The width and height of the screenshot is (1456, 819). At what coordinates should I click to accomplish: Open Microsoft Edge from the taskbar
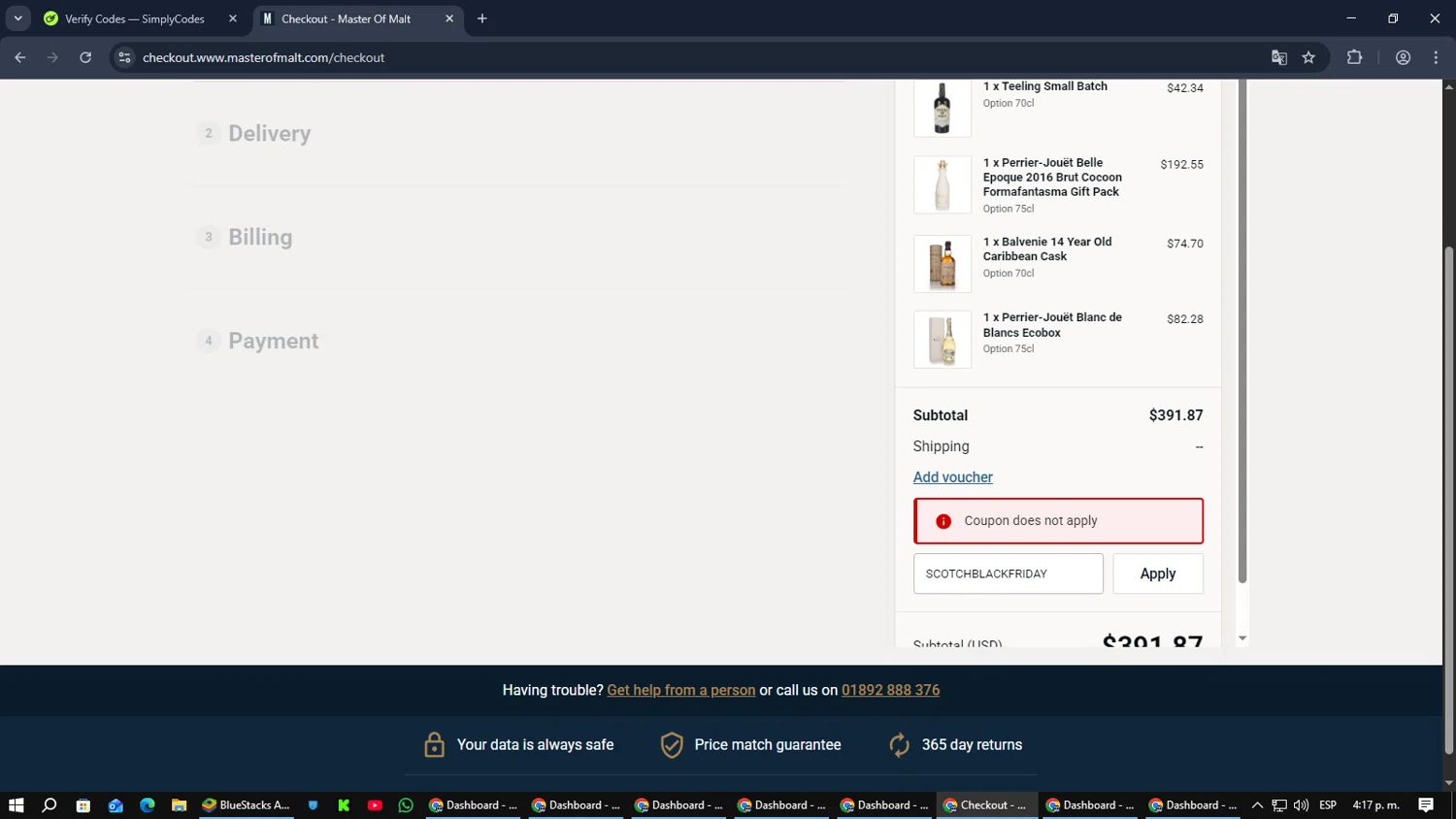tap(148, 805)
